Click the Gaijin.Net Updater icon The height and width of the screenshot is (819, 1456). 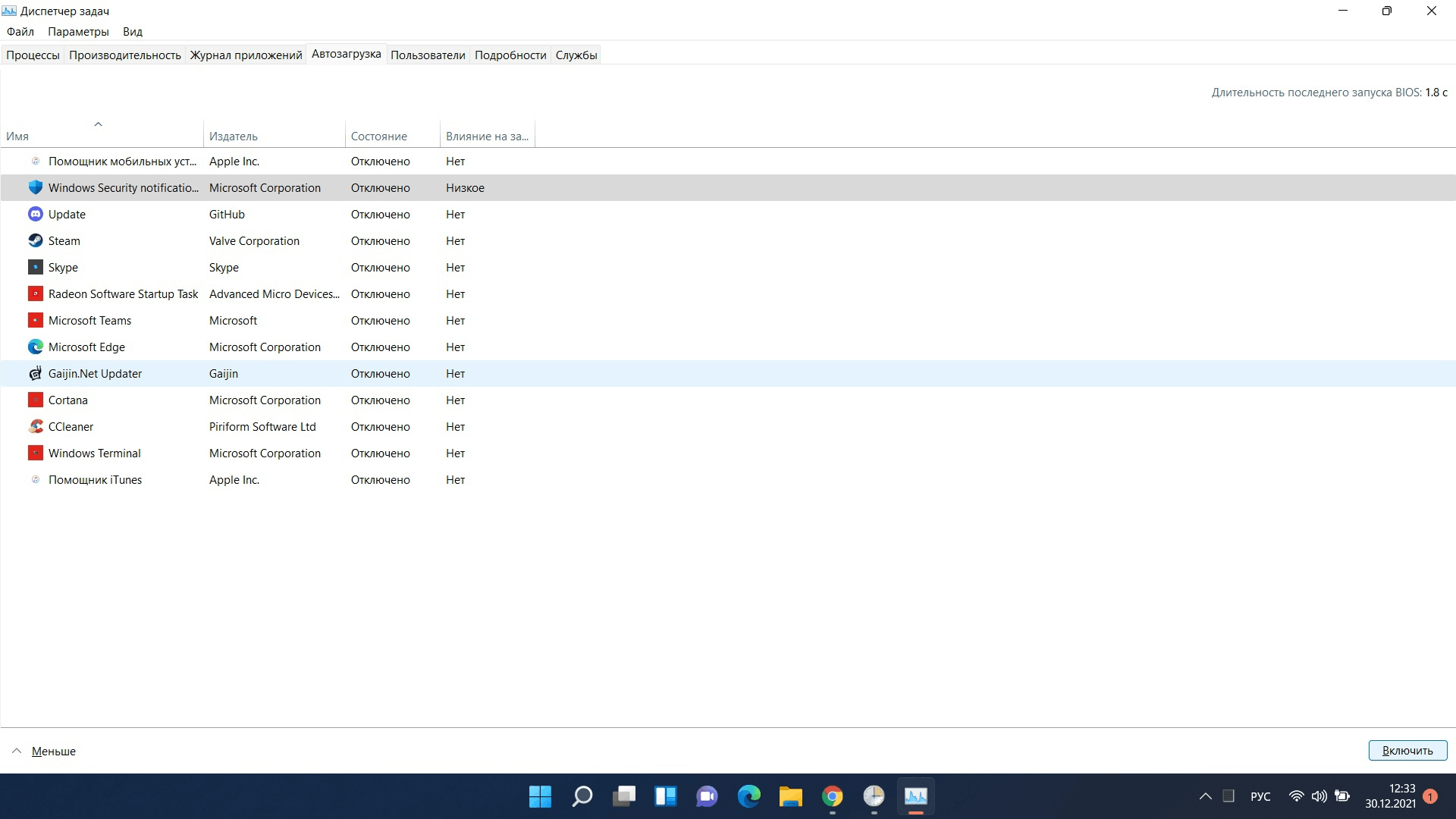(36, 373)
